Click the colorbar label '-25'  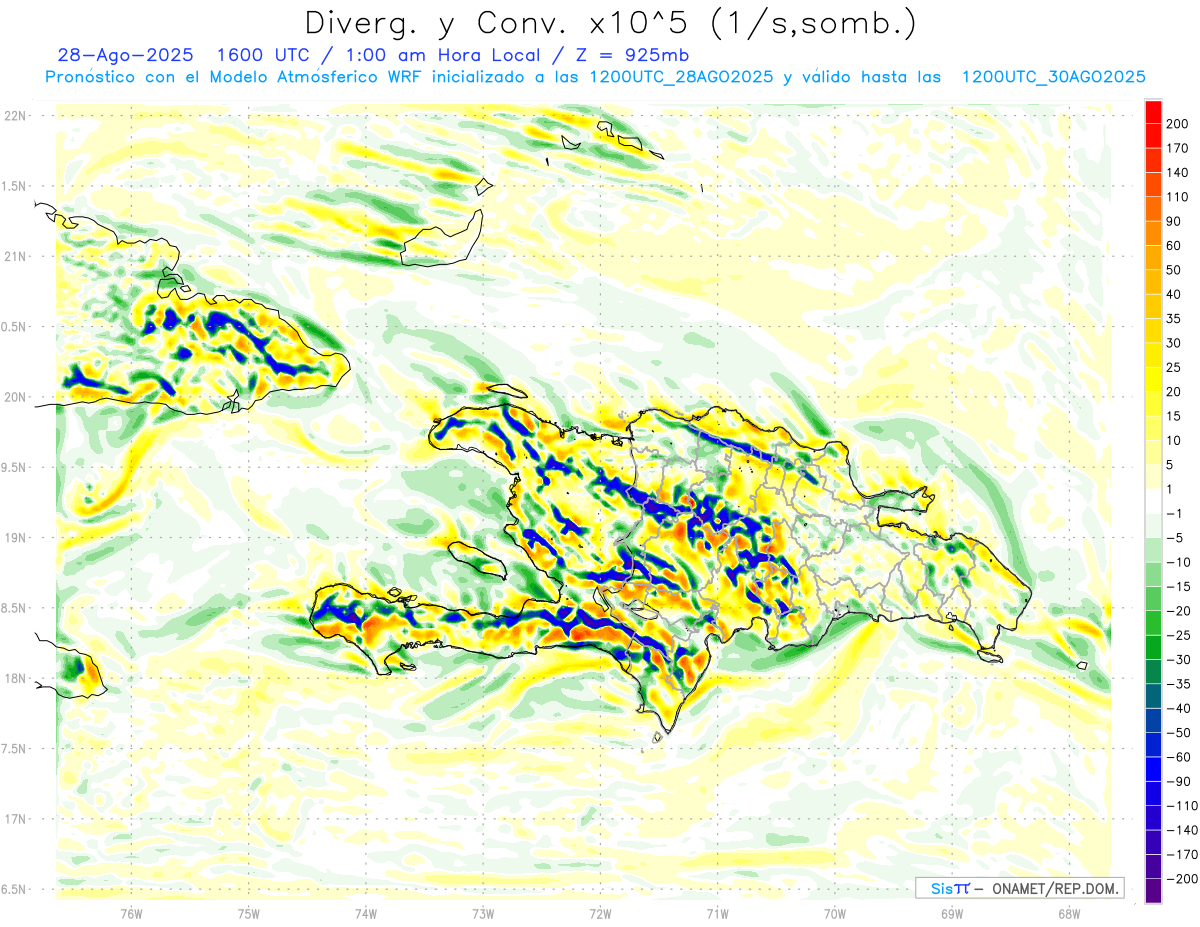pyautogui.click(x=1181, y=635)
